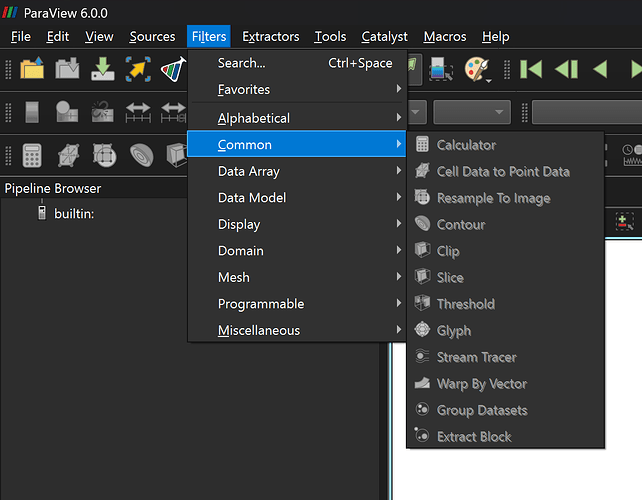The image size is (642, 500).
Task: Open the empty component dropdown in toolbar
Action: 472,112
